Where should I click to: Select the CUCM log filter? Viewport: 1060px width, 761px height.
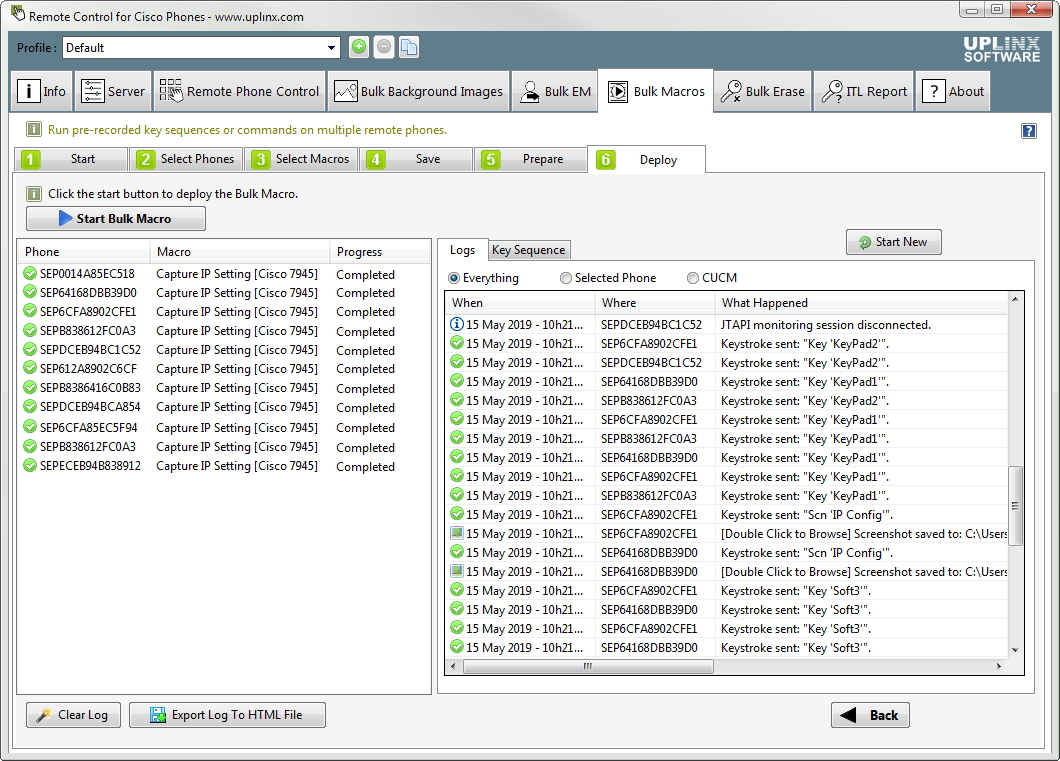pyautogui.click(x=712, y=278)
